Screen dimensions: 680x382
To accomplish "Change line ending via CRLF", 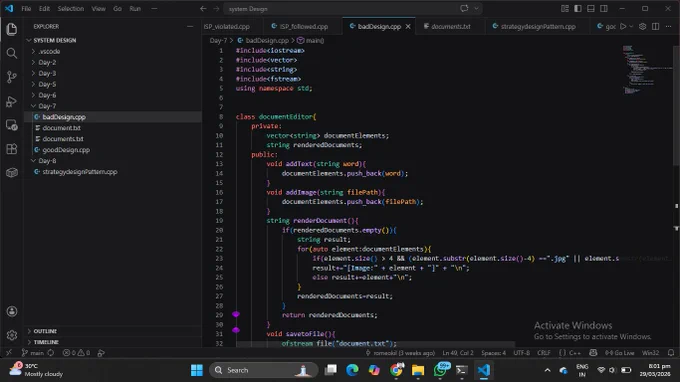I will click(x=543, y=353).
